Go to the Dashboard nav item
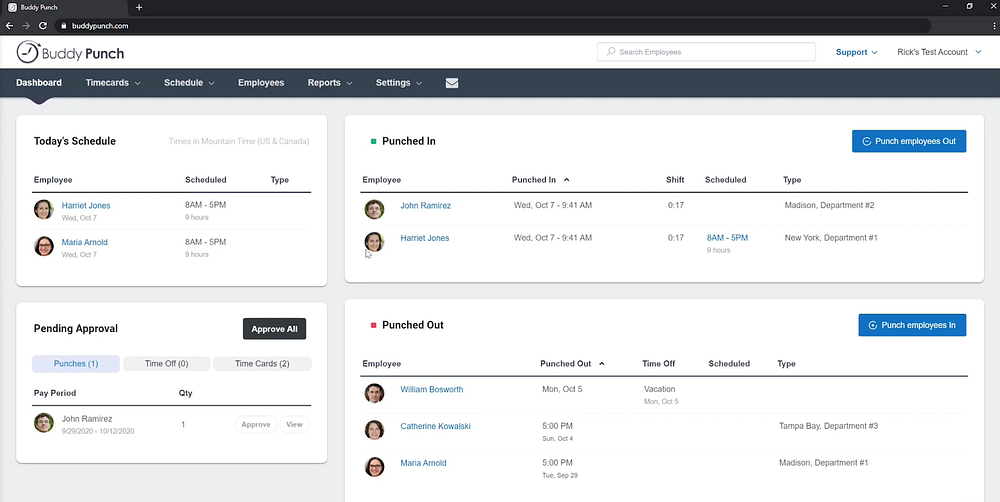Image resolution: width=1000 pixels, height=502 pixels. (39, 83)
